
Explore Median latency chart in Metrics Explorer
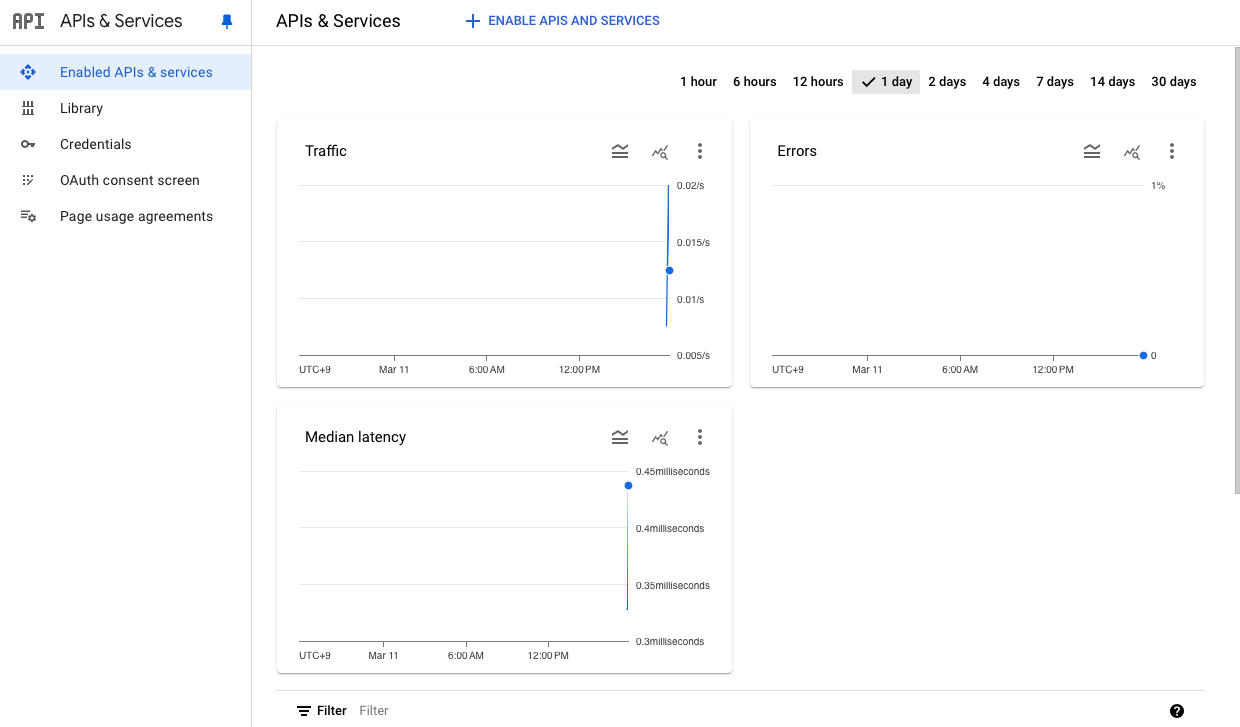[x=660, y=438]
